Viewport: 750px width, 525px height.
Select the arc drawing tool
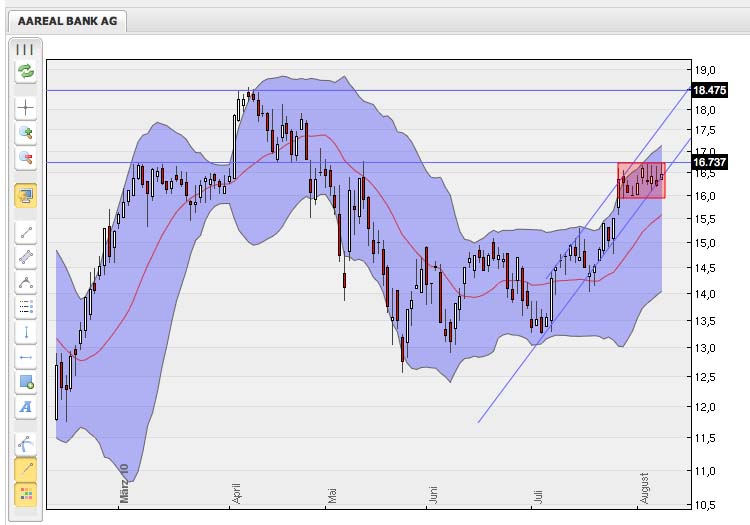click(x=26, y=444)
